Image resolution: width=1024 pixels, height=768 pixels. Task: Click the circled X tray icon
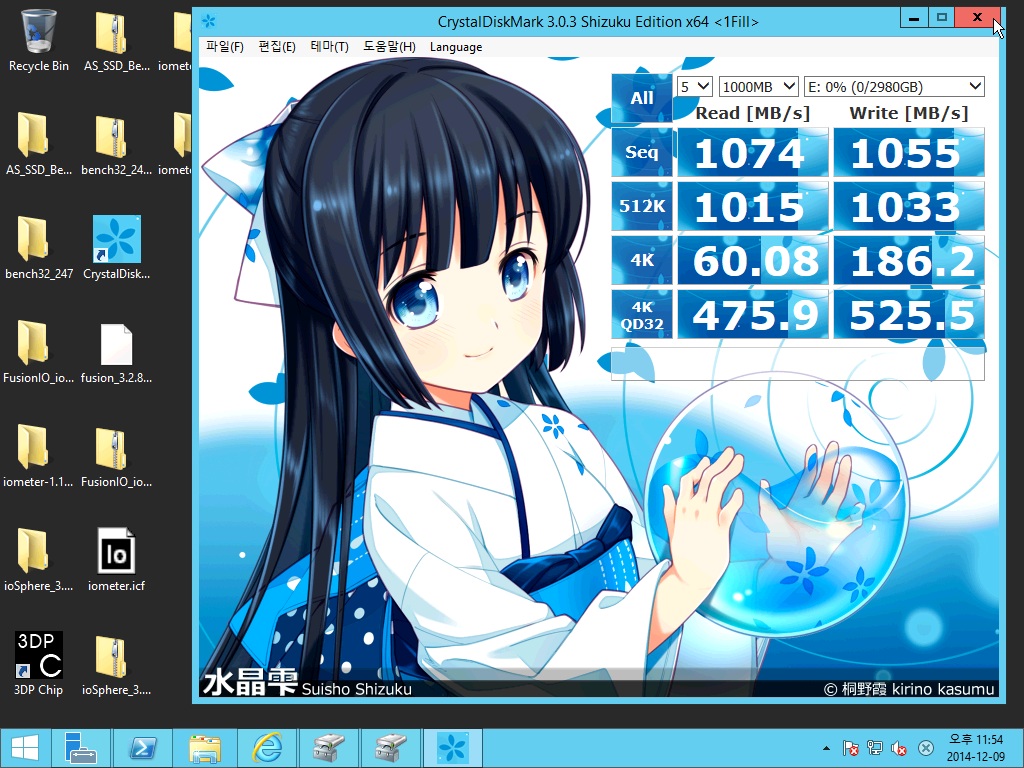coord(925,748)
